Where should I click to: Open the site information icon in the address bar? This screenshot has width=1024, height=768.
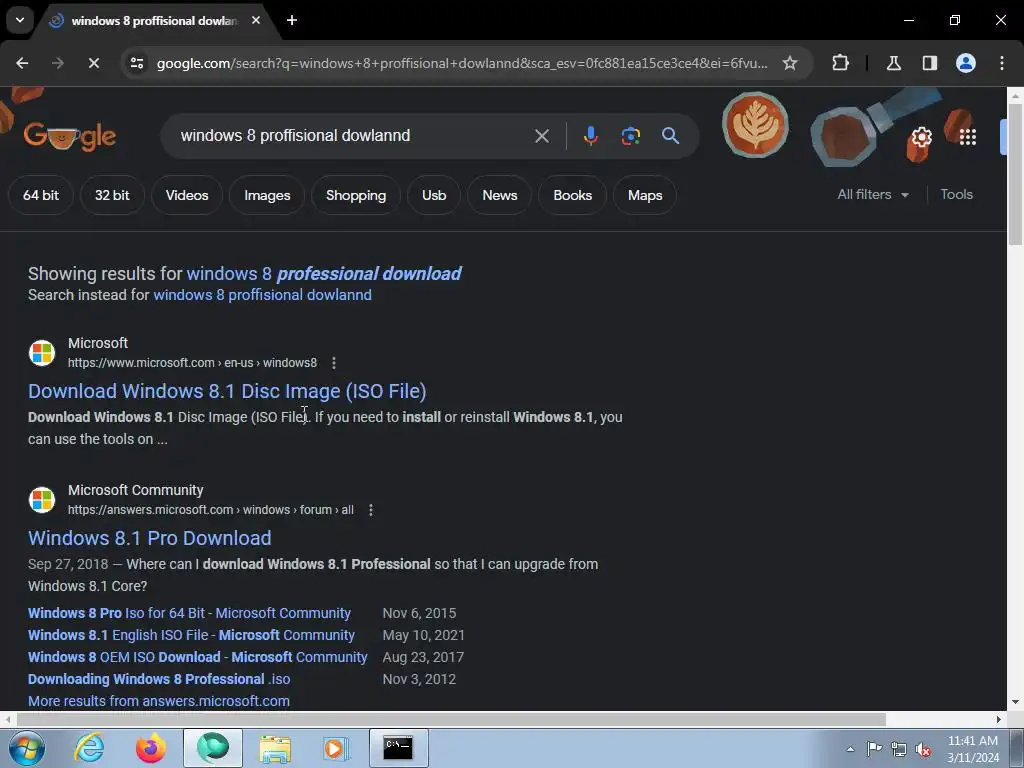(x=137, y=63)
